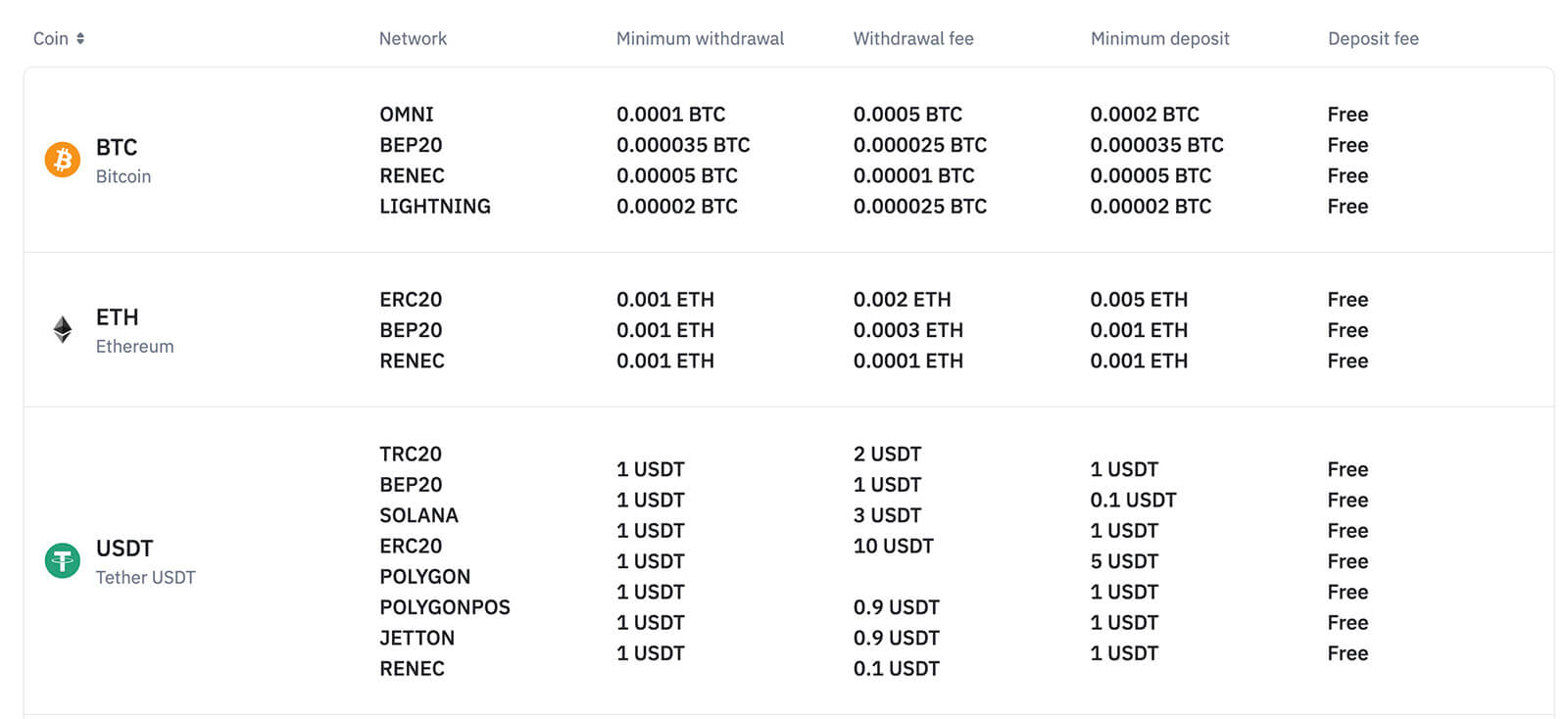Select the Withdrawal fee column header

point(913,38)
